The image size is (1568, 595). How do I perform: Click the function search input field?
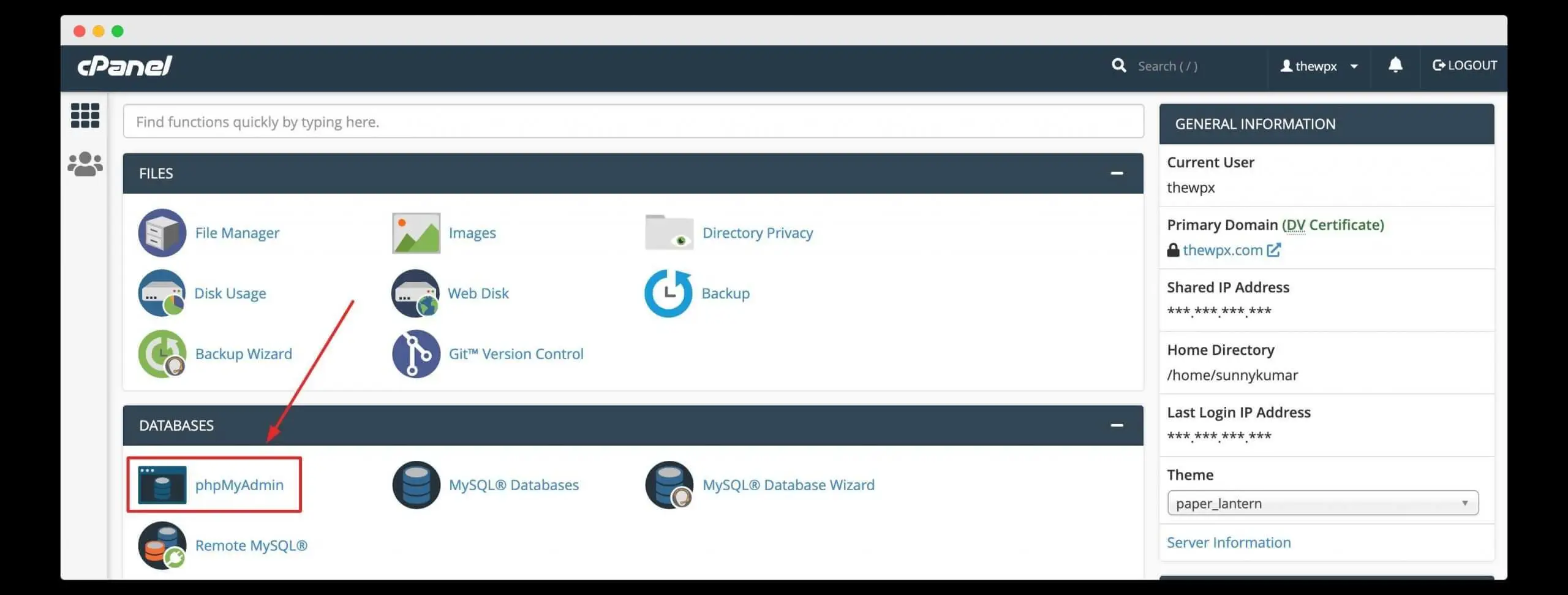tap(633, 121)
